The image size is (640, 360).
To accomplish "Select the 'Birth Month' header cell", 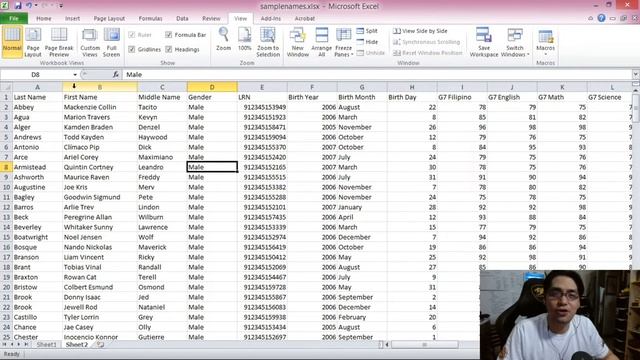I will [x=362, y=97].
